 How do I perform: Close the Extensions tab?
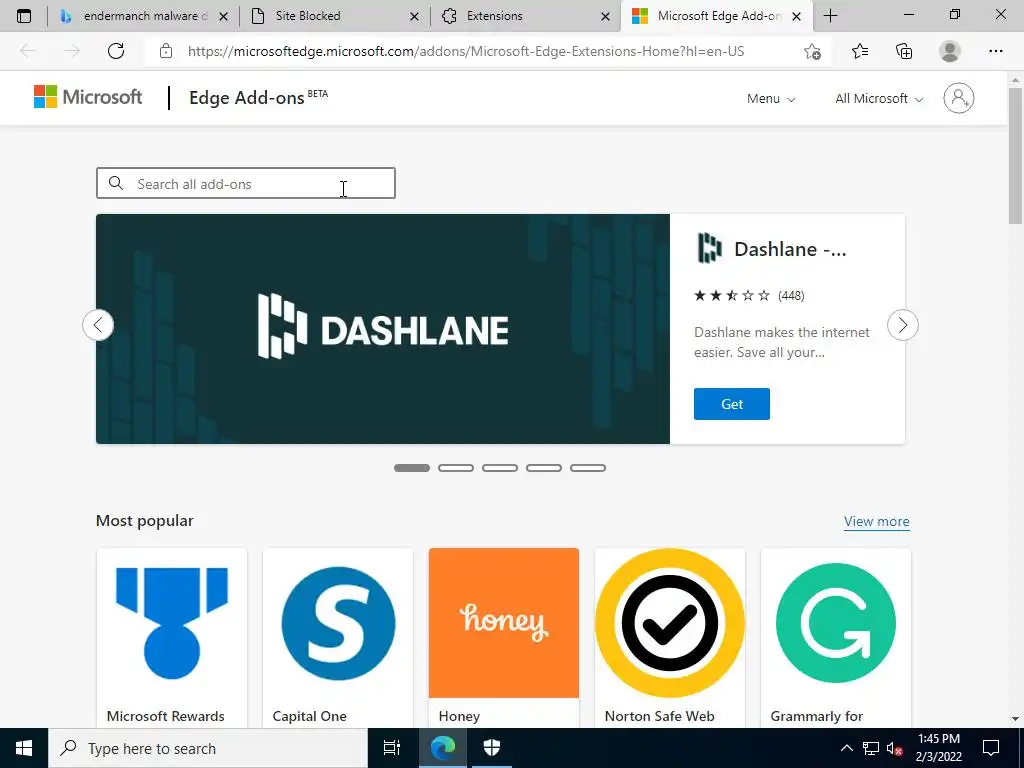click(605, 16)
